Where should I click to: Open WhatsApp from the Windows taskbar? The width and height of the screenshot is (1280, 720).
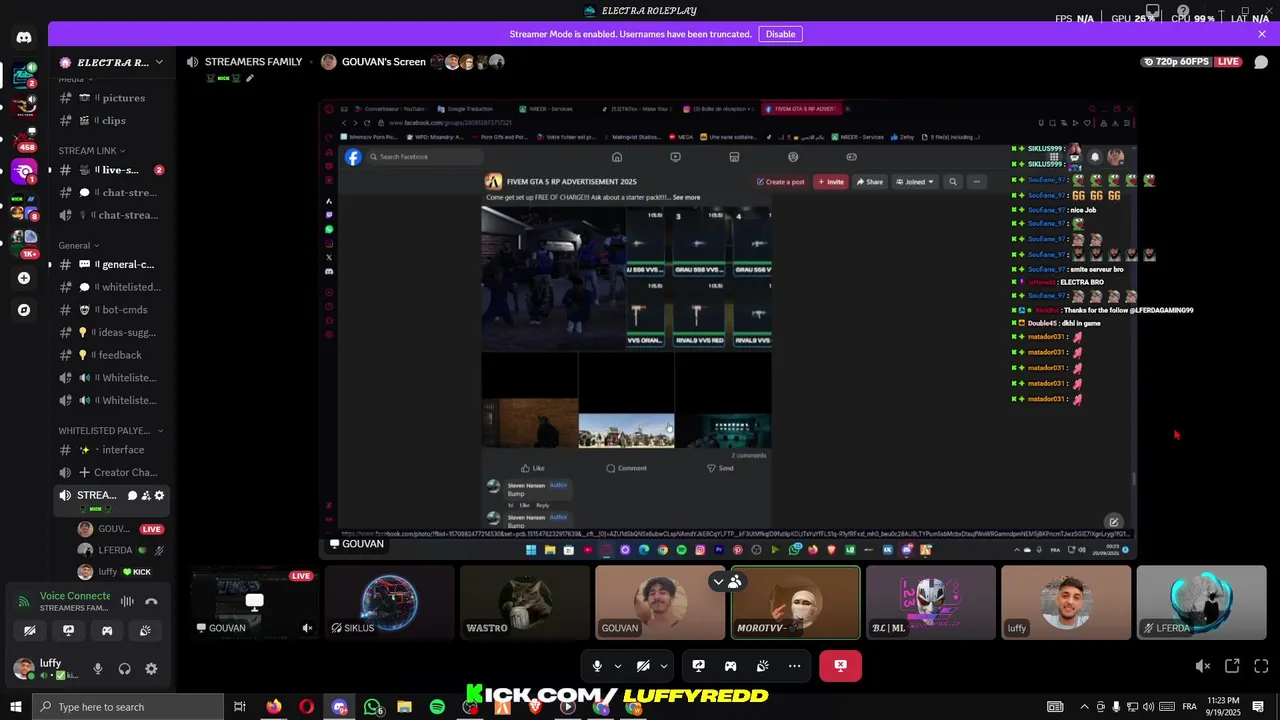tap(372, 707)
